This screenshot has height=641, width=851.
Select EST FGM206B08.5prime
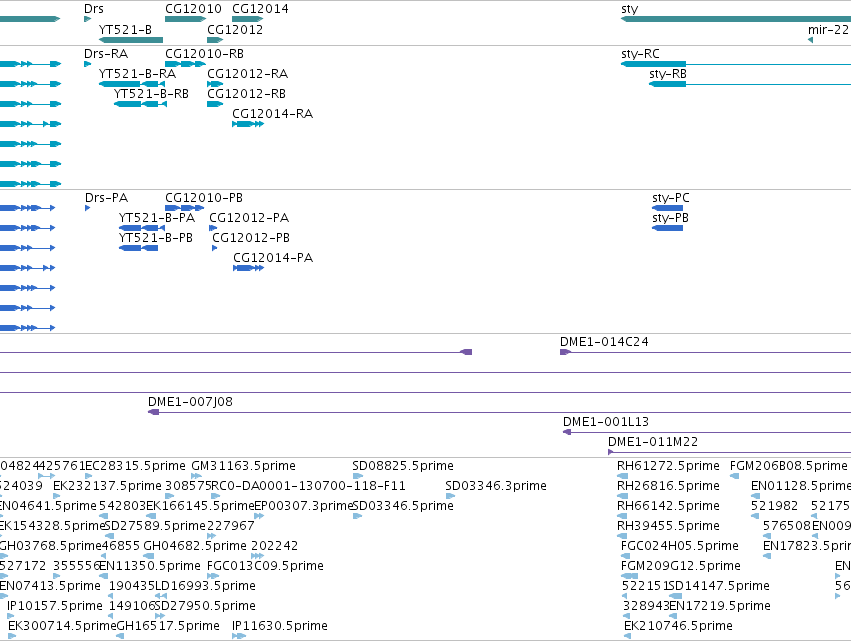pos(789,466)
